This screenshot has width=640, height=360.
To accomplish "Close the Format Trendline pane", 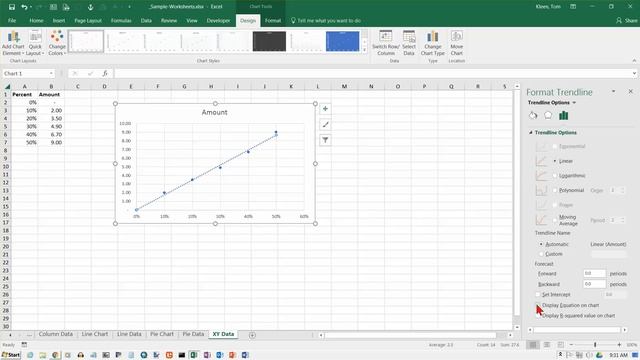I will click(x=630, y=91).
